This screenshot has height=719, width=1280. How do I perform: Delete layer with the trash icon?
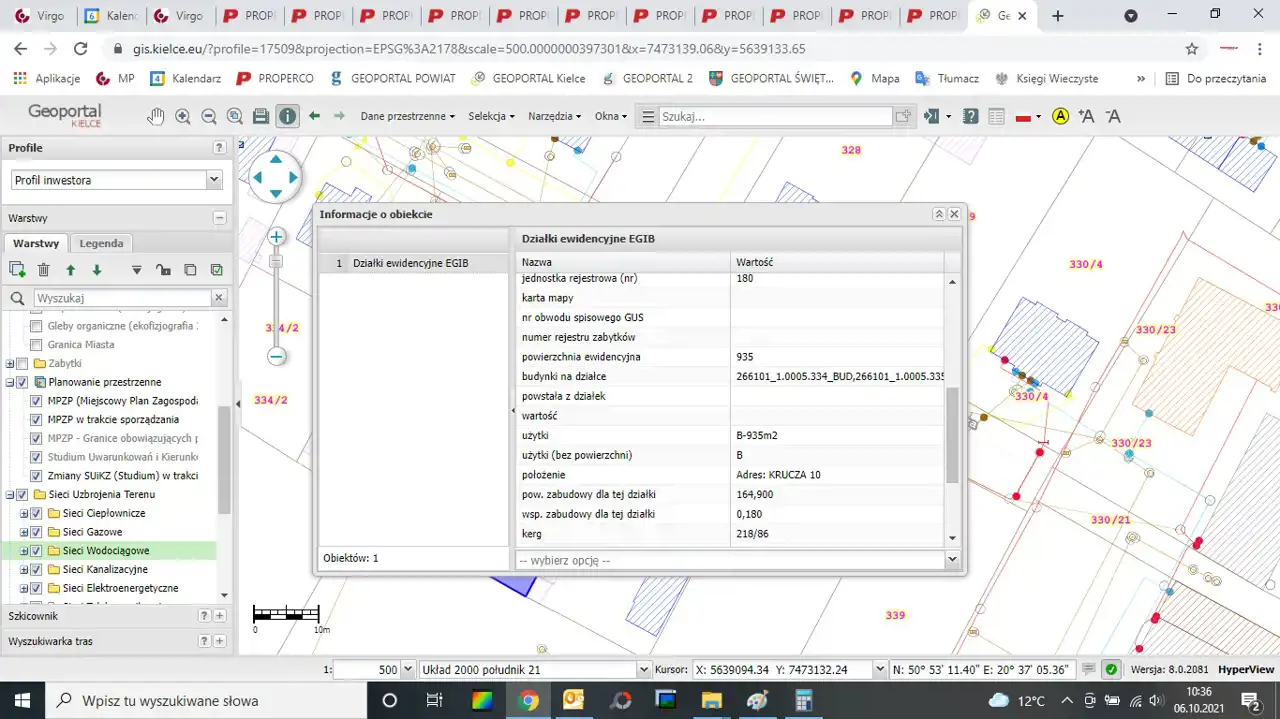[x=44, y=270]
